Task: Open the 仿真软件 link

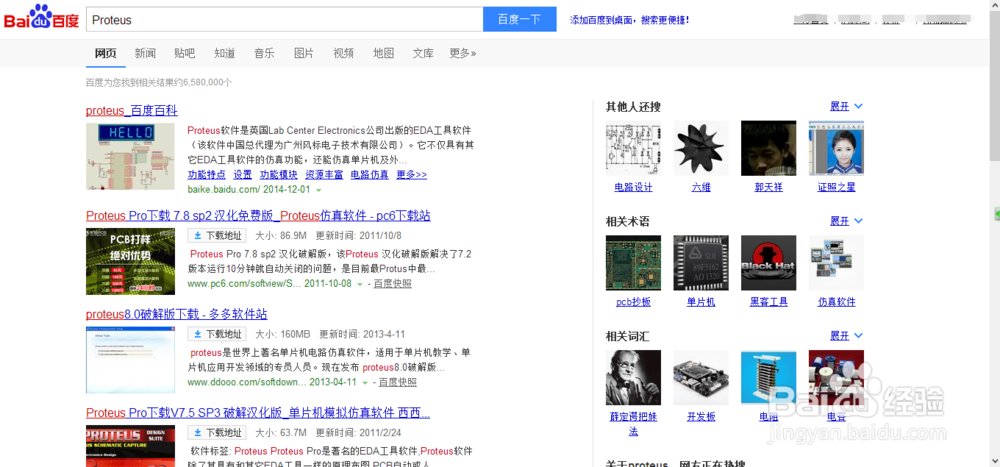Action: [836, 302]
